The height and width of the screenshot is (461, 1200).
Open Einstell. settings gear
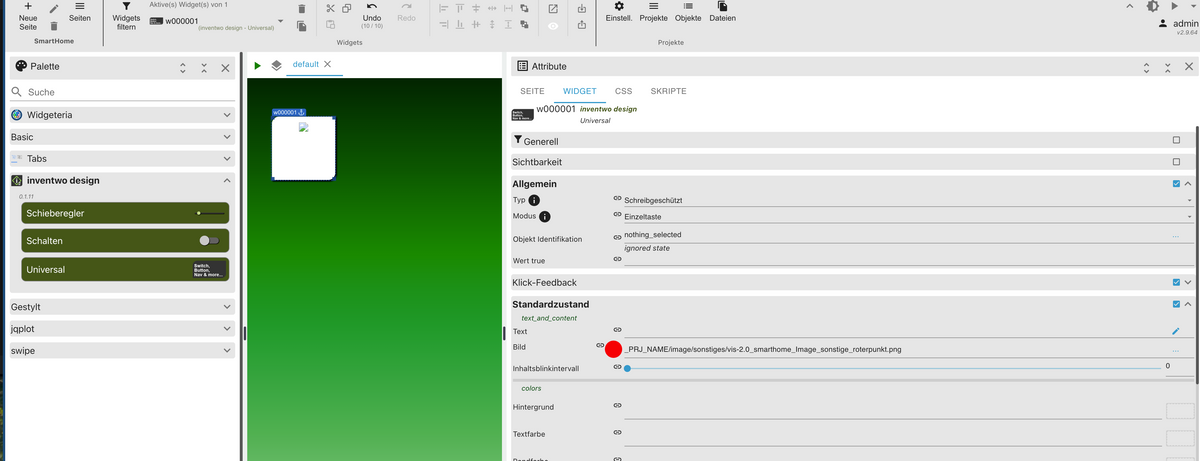tap(618, 12)
